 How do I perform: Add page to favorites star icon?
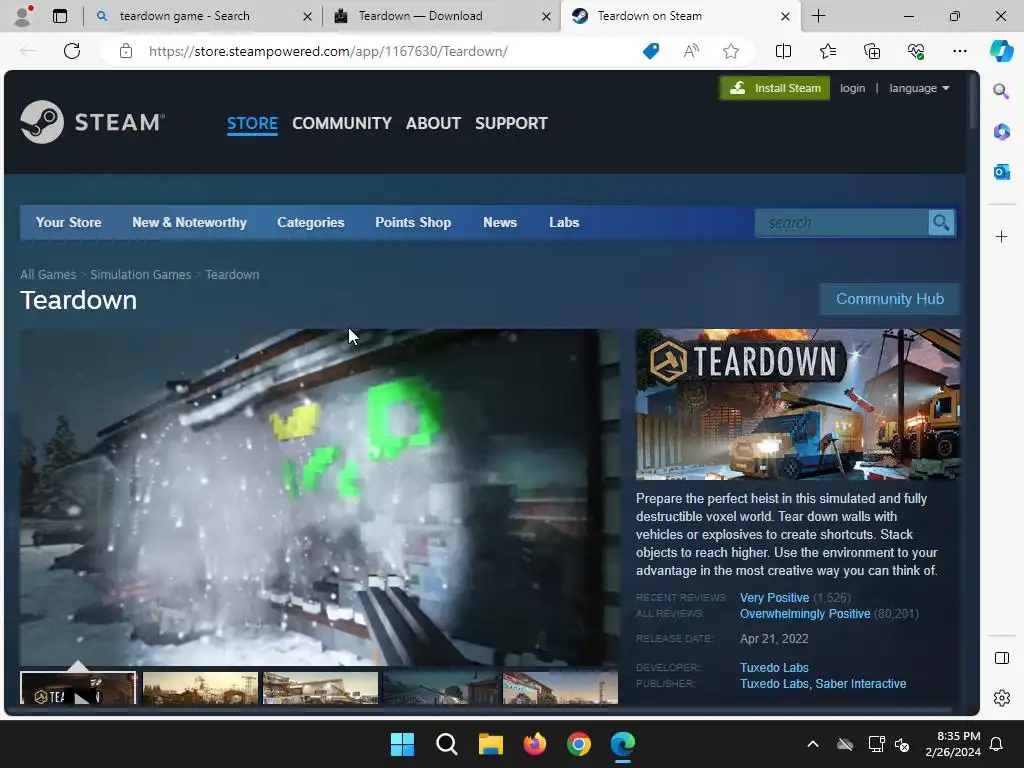(x=731, y=51)
